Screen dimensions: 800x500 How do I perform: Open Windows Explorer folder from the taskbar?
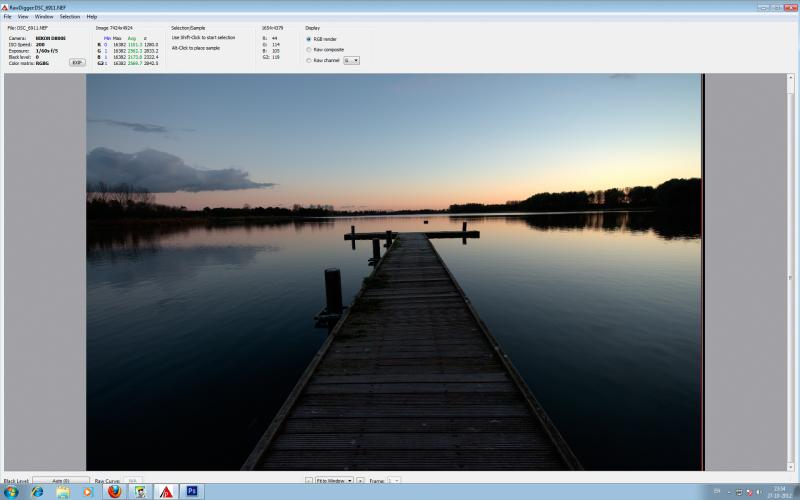[x=63, y=492]
